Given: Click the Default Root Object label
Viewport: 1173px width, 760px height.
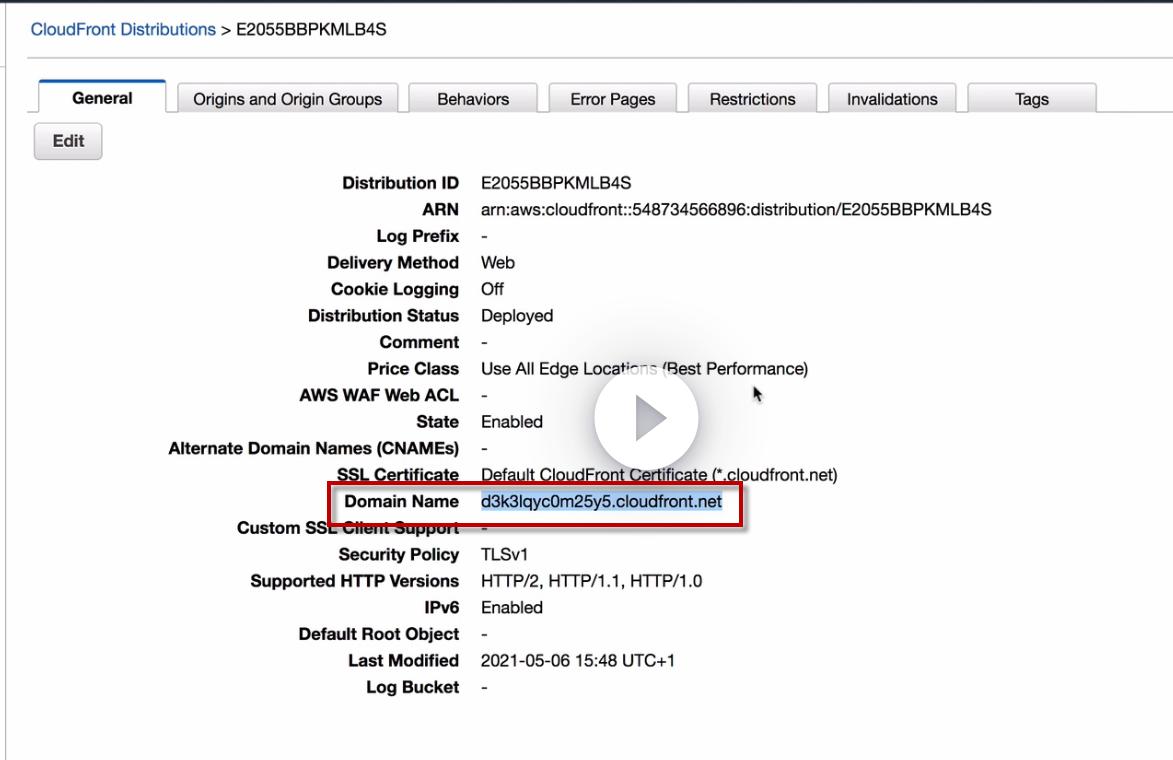Looking at the screenshot, I should click(x=379, y=634).
